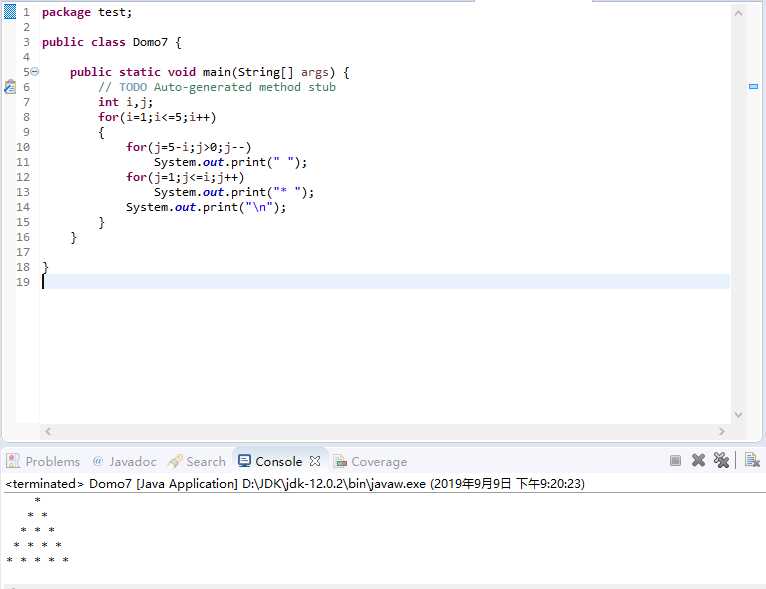The image size is (766, 589).
Task: Remove all terminated launches
Action: coord(721,461)
